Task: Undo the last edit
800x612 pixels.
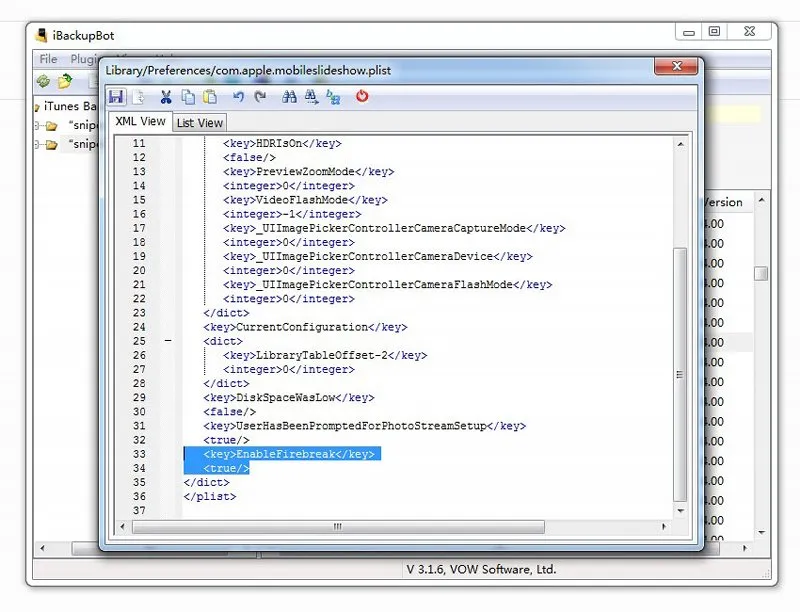Action: pyautogui.click(x=238, y=96)
